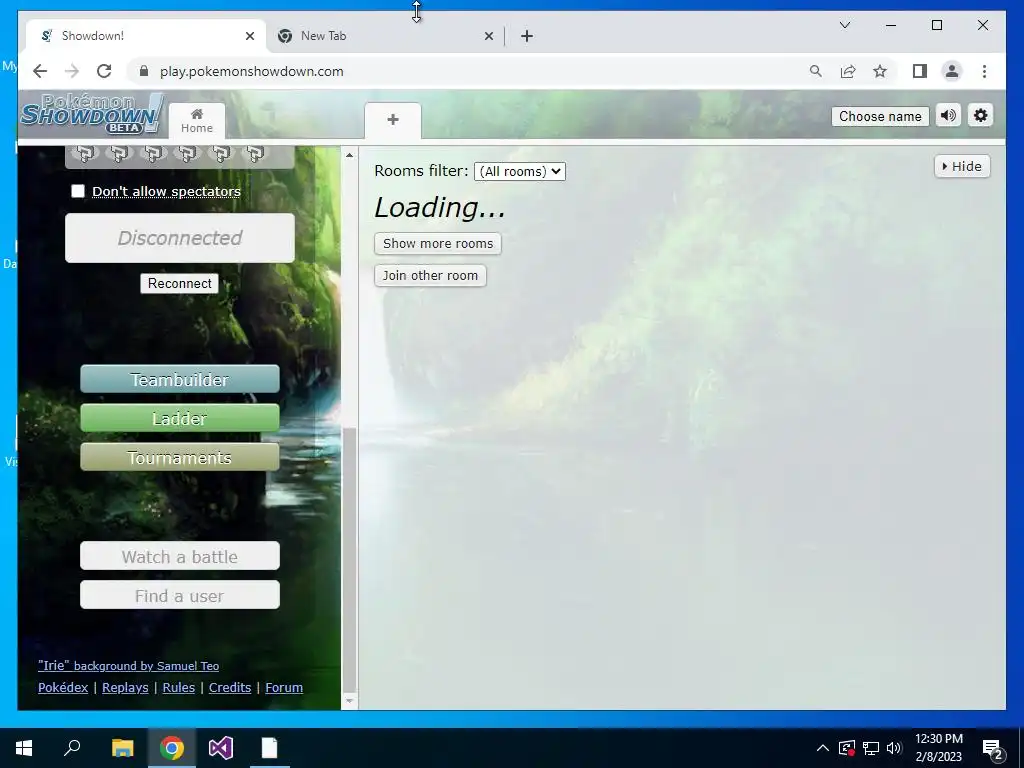1024x768 pixels.
Task: Open the Teambuilder
Action: point(180,379)
